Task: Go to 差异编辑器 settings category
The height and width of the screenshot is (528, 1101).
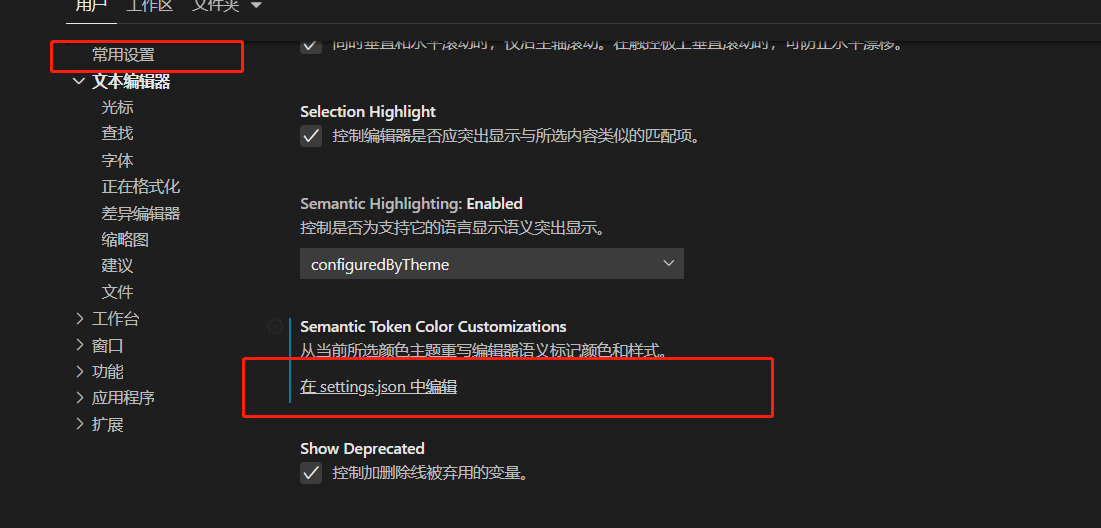Action: click(140, 213)
